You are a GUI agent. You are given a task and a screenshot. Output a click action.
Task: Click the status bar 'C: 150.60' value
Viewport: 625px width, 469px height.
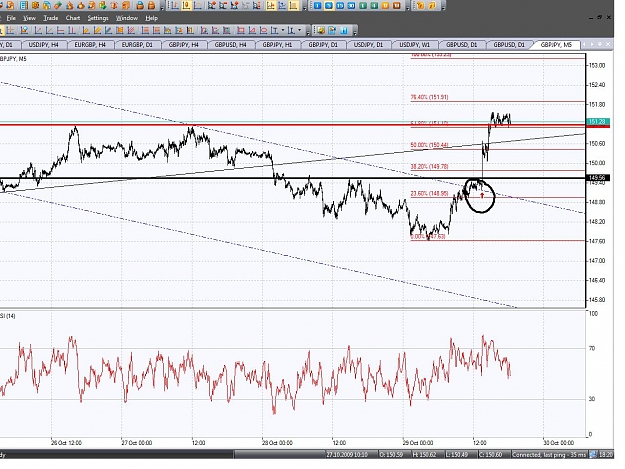491,454
